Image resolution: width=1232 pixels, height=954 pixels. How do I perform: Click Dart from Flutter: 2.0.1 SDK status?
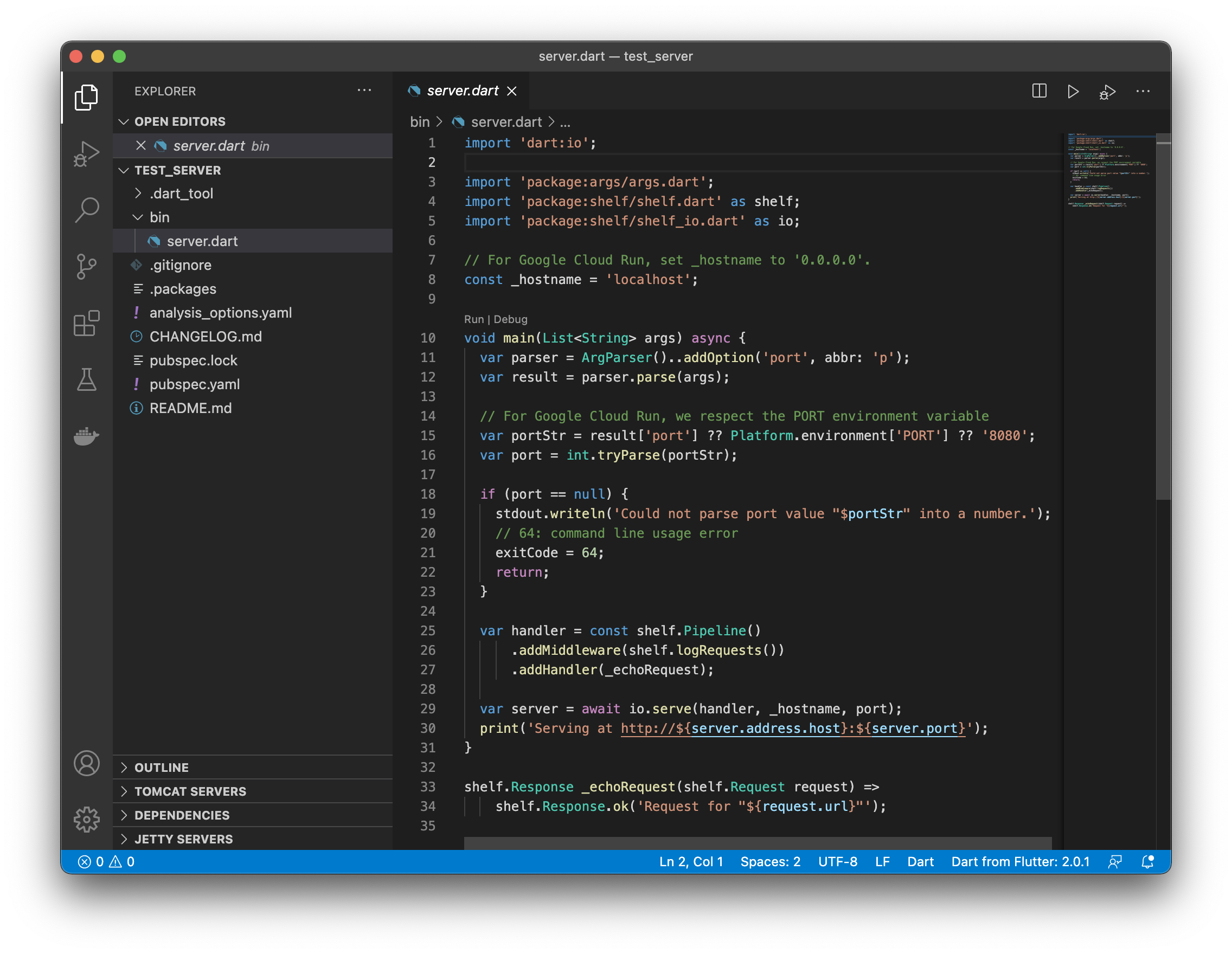point(1020,861)
